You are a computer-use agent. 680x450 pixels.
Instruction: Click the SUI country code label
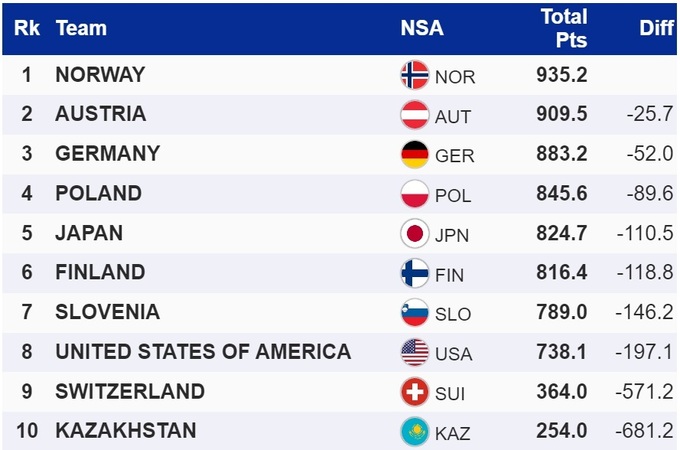[451, 393]
